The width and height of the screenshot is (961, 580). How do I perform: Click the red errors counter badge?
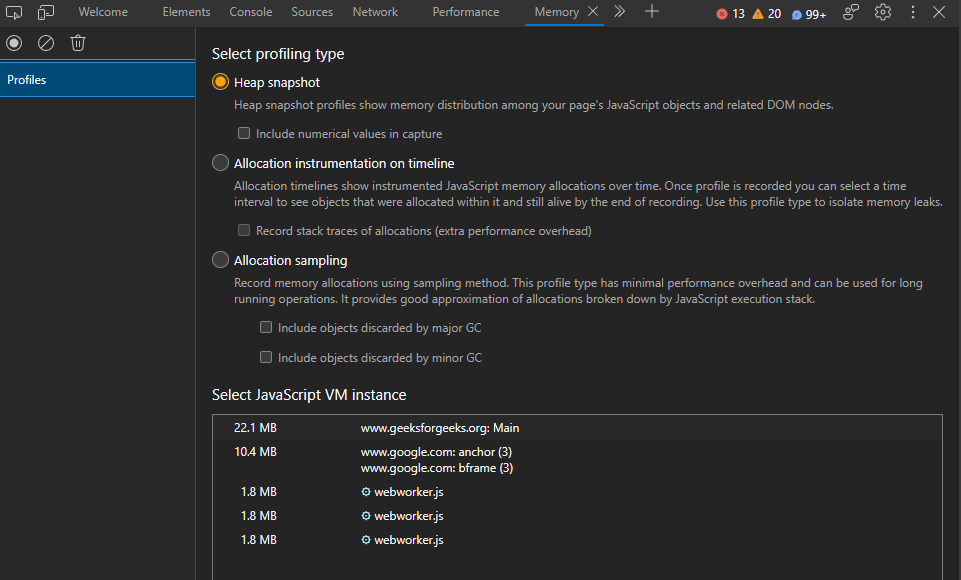point(731,13)
